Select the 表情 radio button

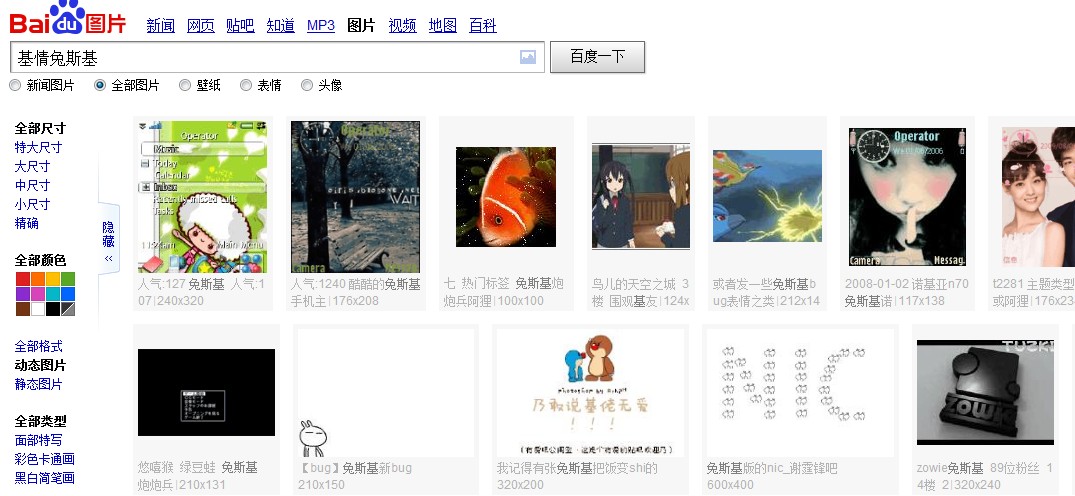tap(245, 85)
